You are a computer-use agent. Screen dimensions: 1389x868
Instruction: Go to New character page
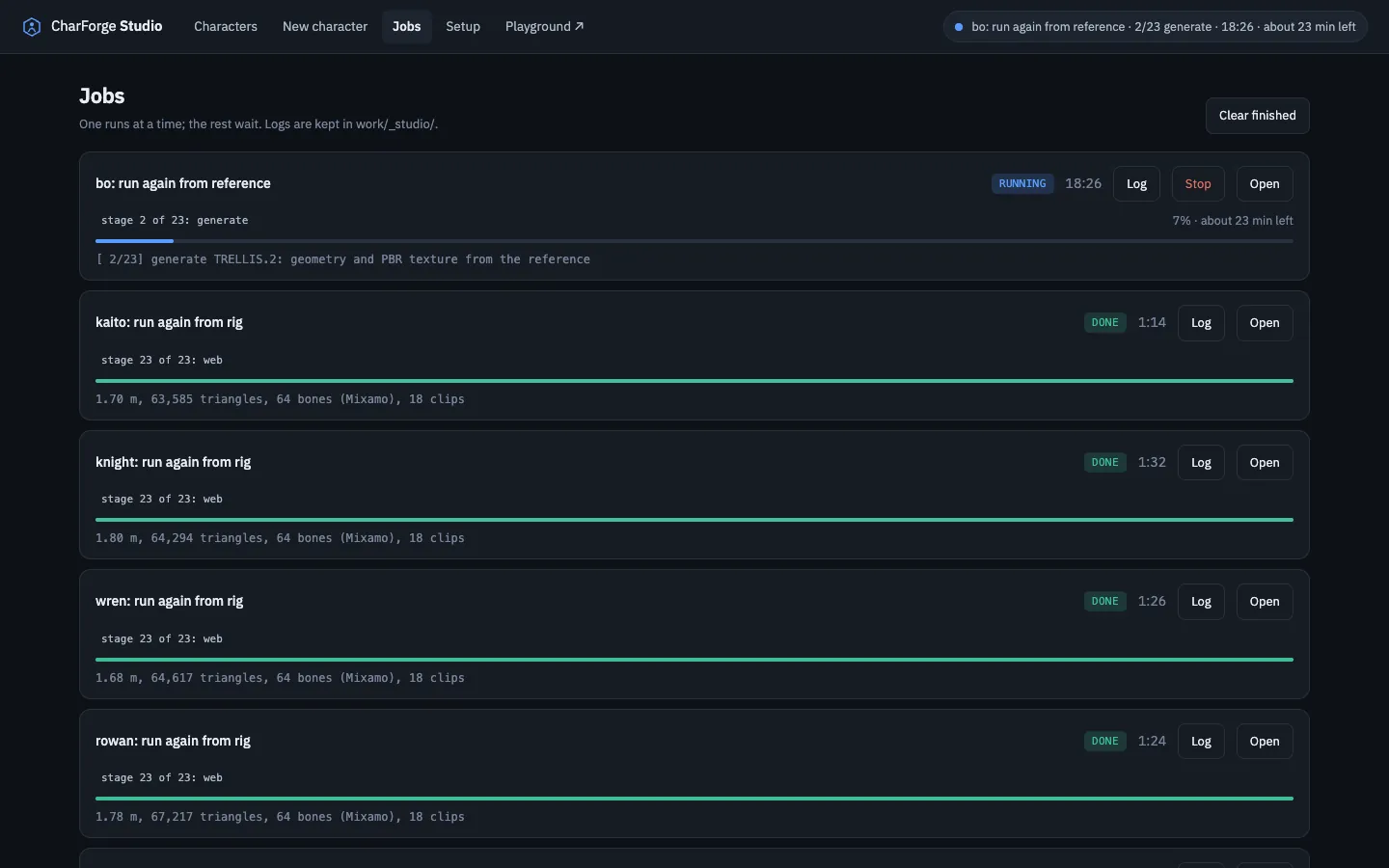pos(325,27)
